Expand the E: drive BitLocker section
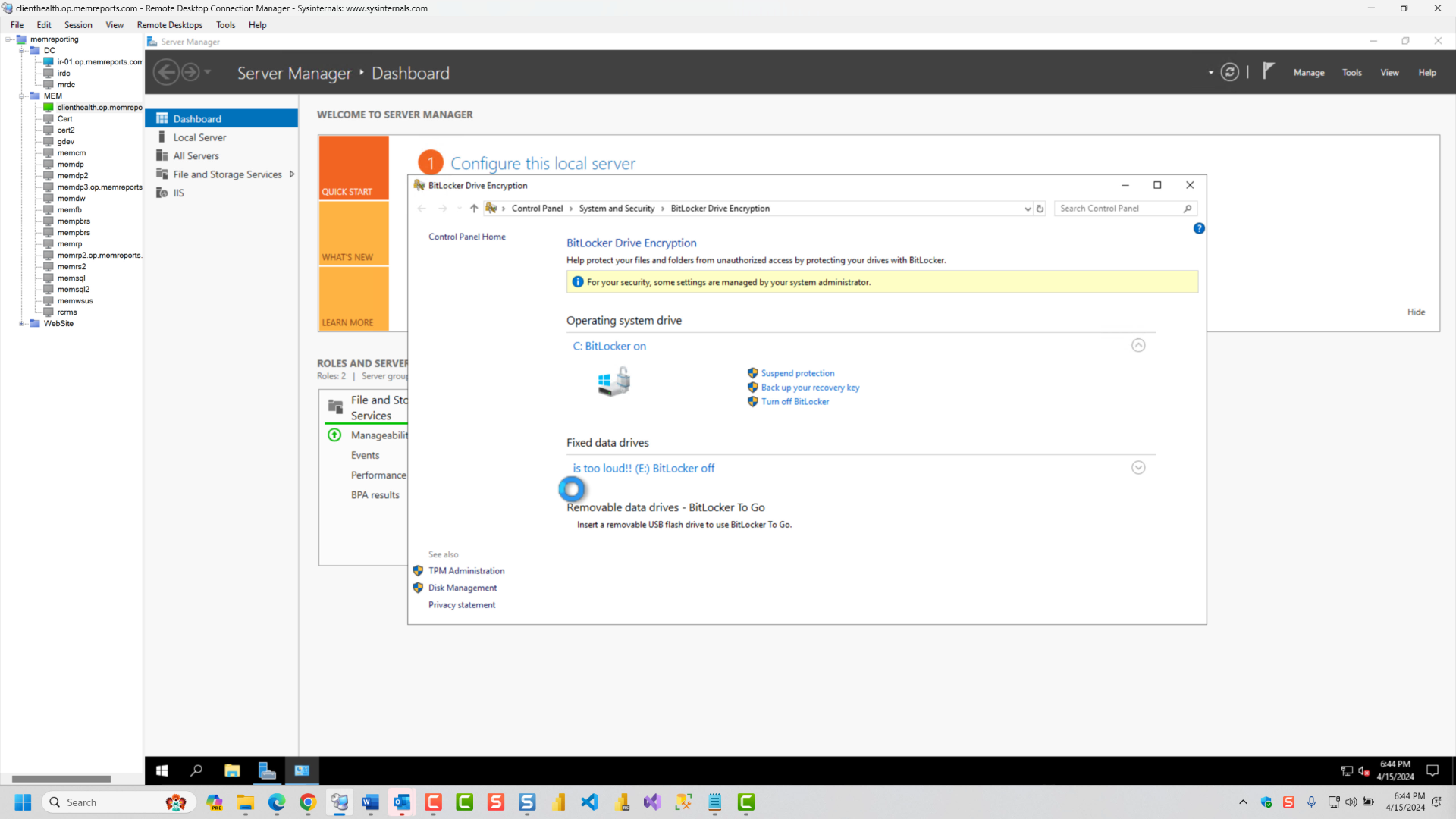Image resolution: width=1456 pixels, height=819 pixels. pyautogui.click(x=1138, y=468)
